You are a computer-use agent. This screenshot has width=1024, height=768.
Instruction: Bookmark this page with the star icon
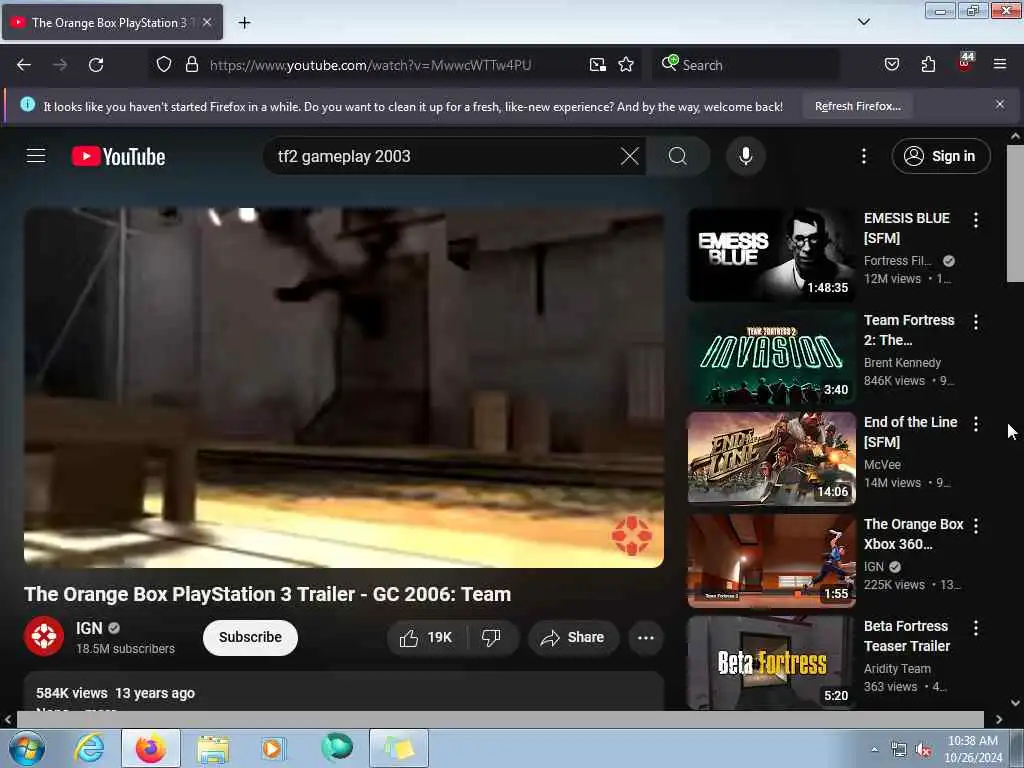click(626, 65)
